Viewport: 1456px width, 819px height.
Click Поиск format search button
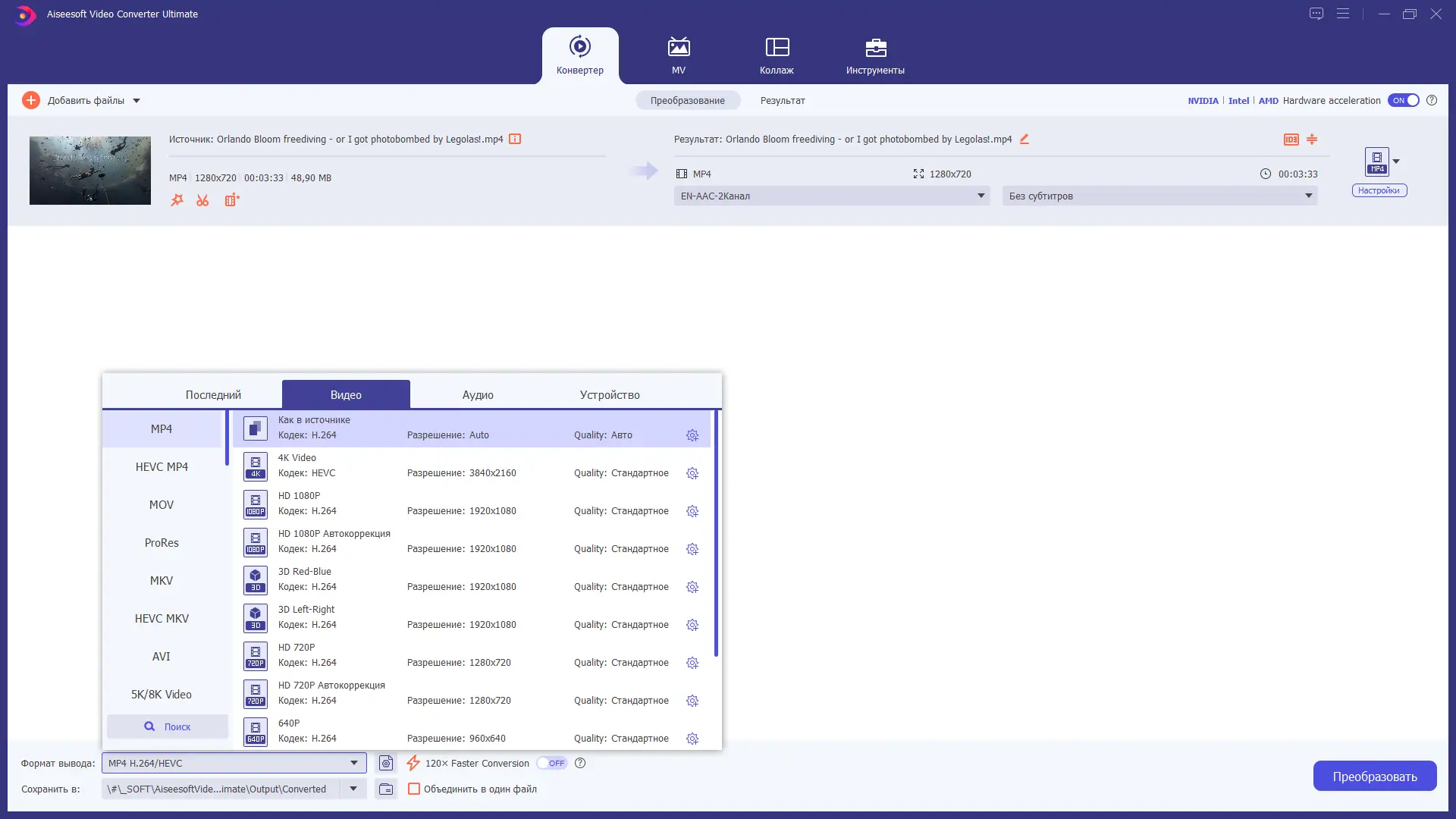click(x=168, y=726)
